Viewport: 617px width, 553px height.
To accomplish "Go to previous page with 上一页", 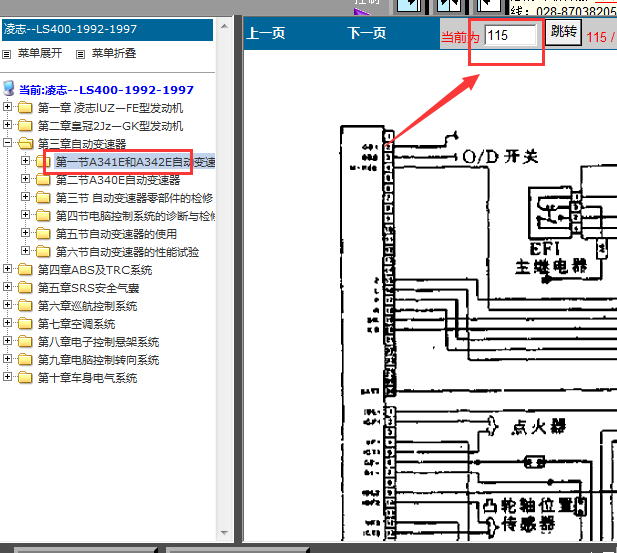I will [x=266, y=33].
